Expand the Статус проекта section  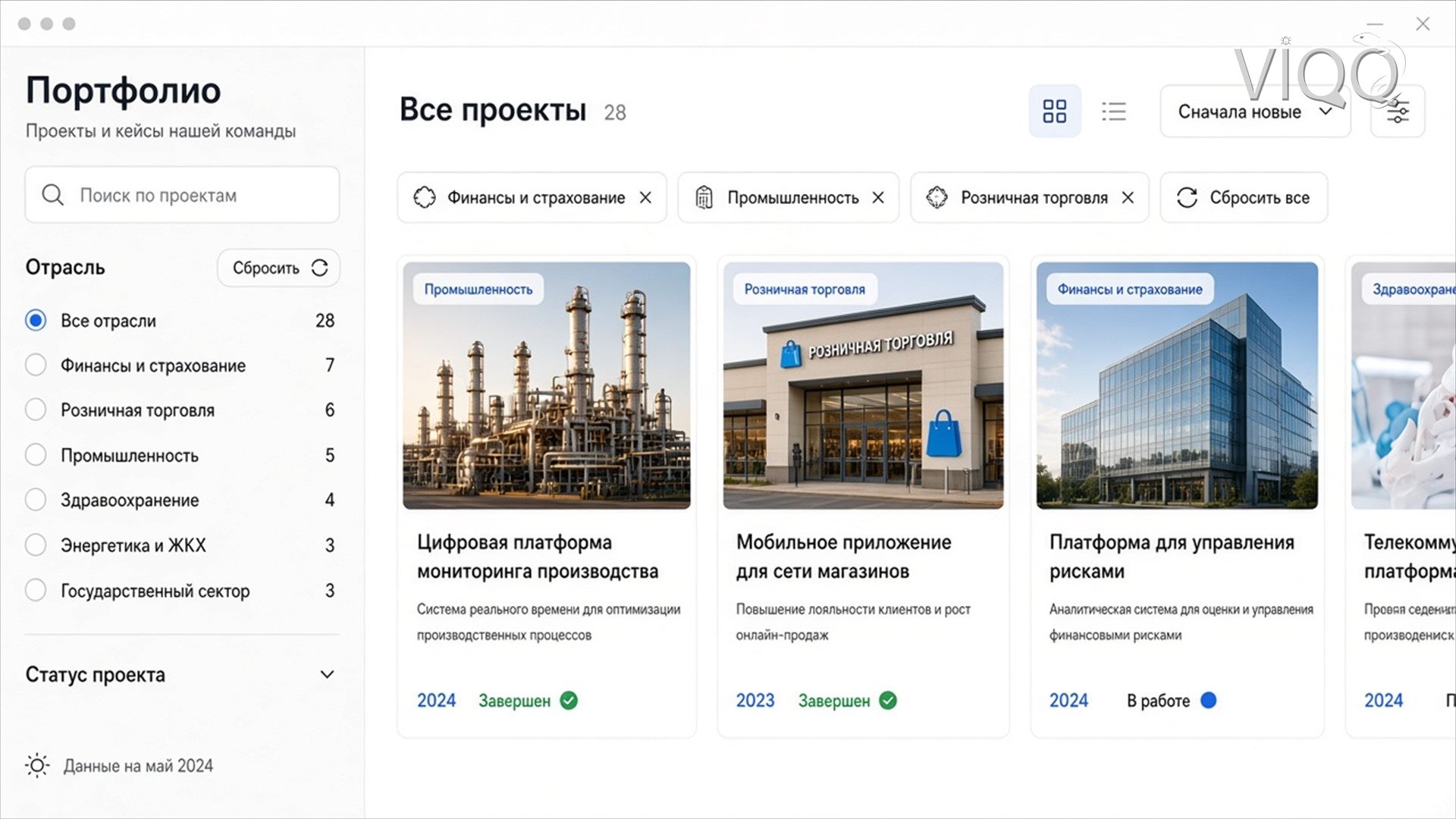click(181, 674)
